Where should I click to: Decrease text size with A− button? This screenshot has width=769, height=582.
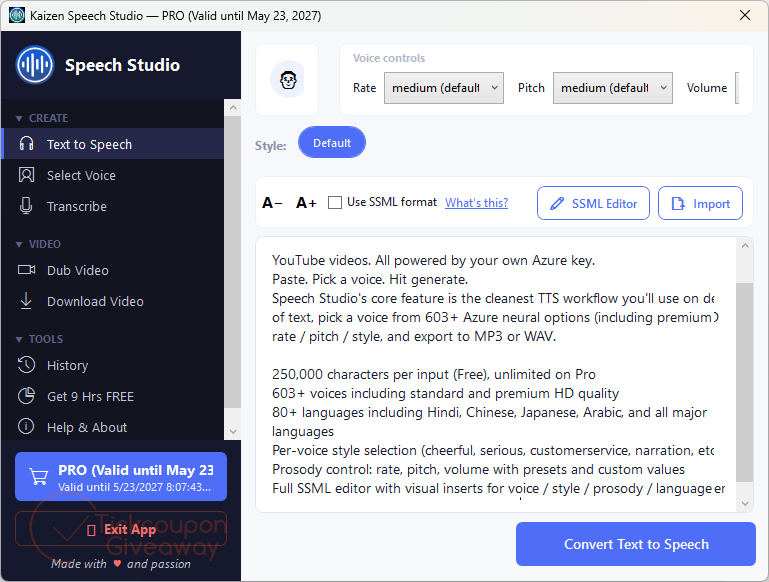coord(272,202)
